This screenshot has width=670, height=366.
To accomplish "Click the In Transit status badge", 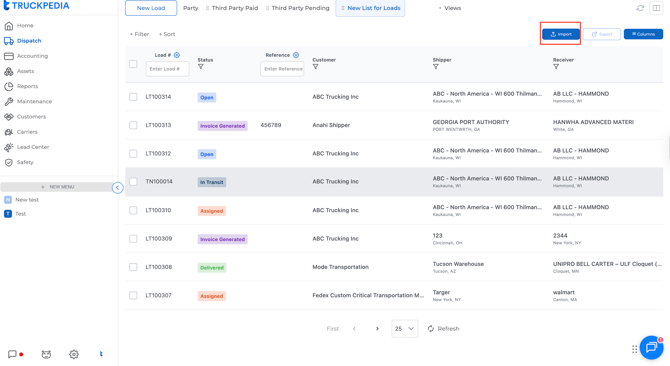I will [212, 182].
